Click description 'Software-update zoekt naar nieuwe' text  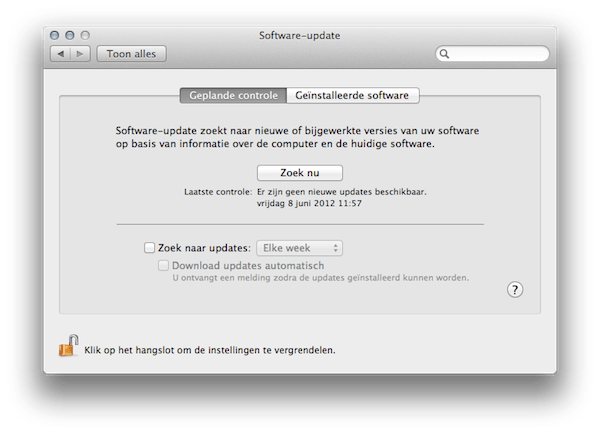point(297,137)
